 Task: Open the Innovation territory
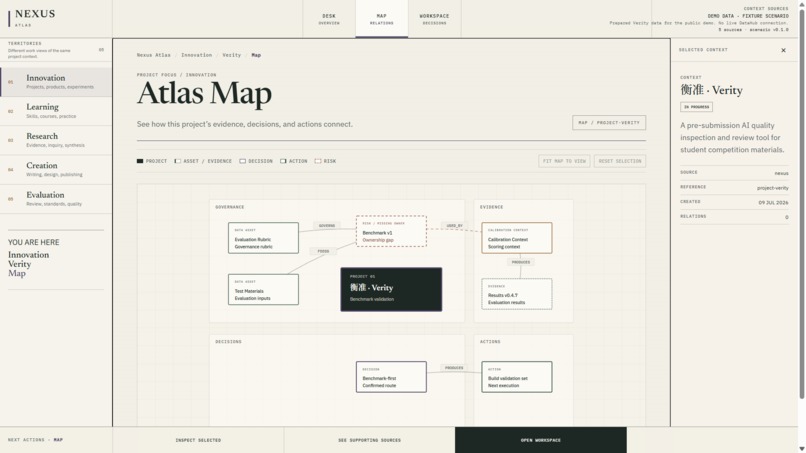coord(56,82)
